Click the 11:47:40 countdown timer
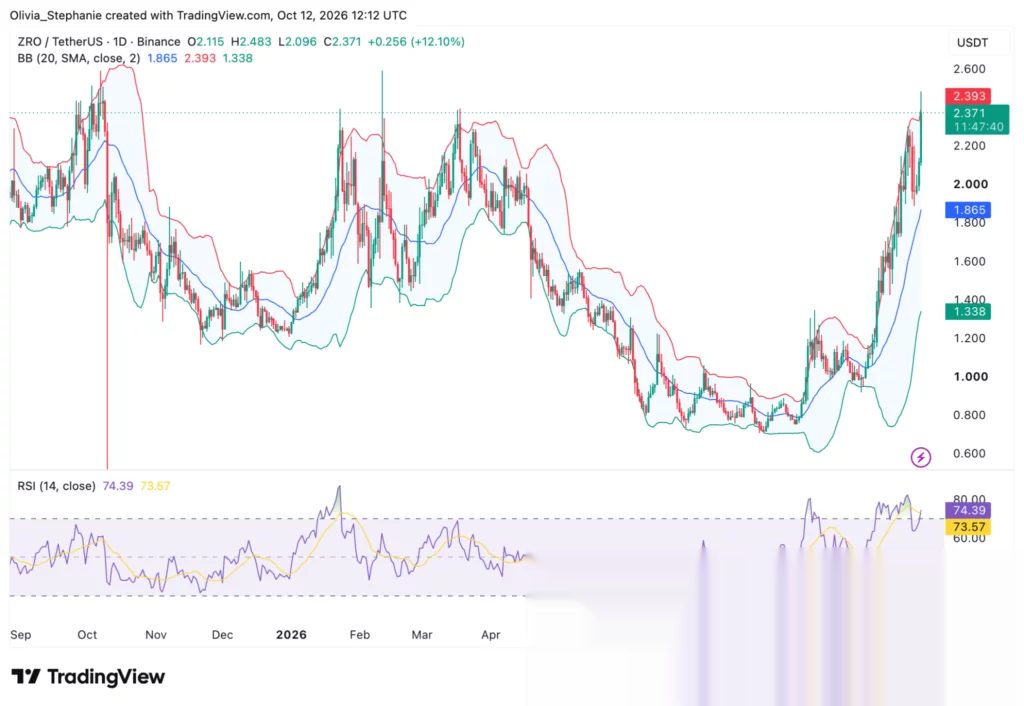Image resolution: width=1024 pixels, height=706 pixels. click(978, 127)
